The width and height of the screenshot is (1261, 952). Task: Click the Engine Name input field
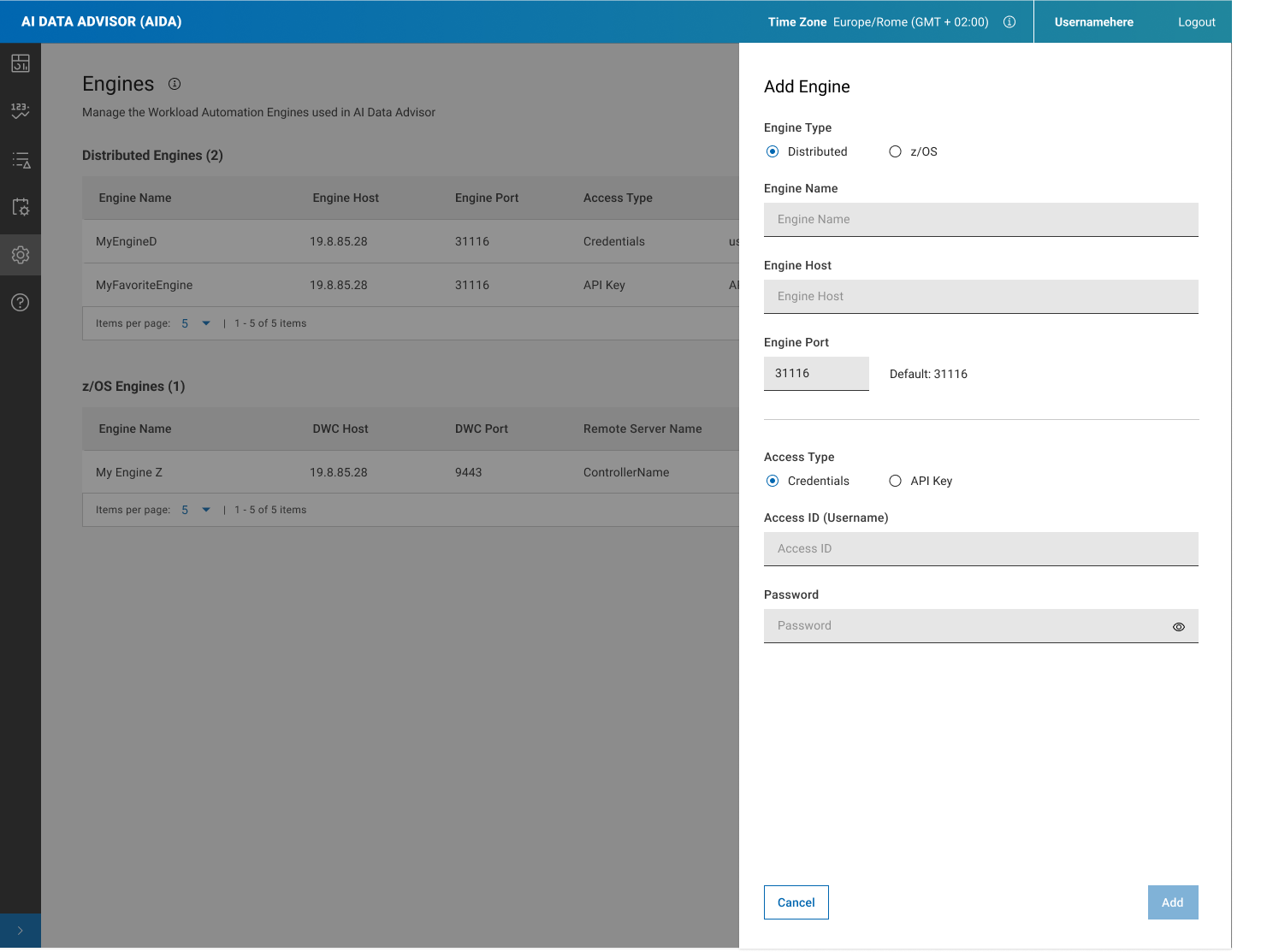click(980, 220)
